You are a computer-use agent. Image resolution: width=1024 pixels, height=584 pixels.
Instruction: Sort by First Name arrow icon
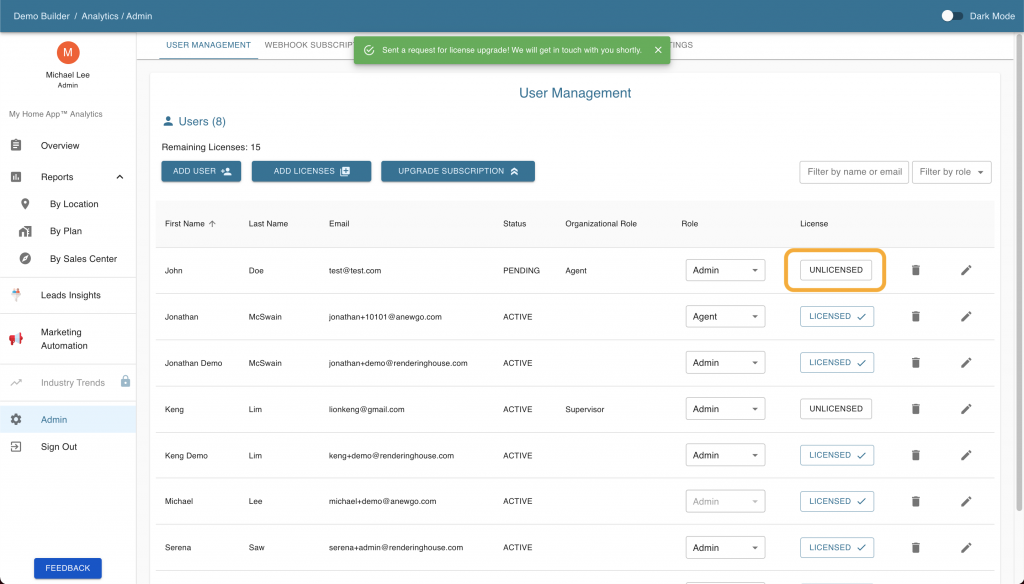pos(212,223)
